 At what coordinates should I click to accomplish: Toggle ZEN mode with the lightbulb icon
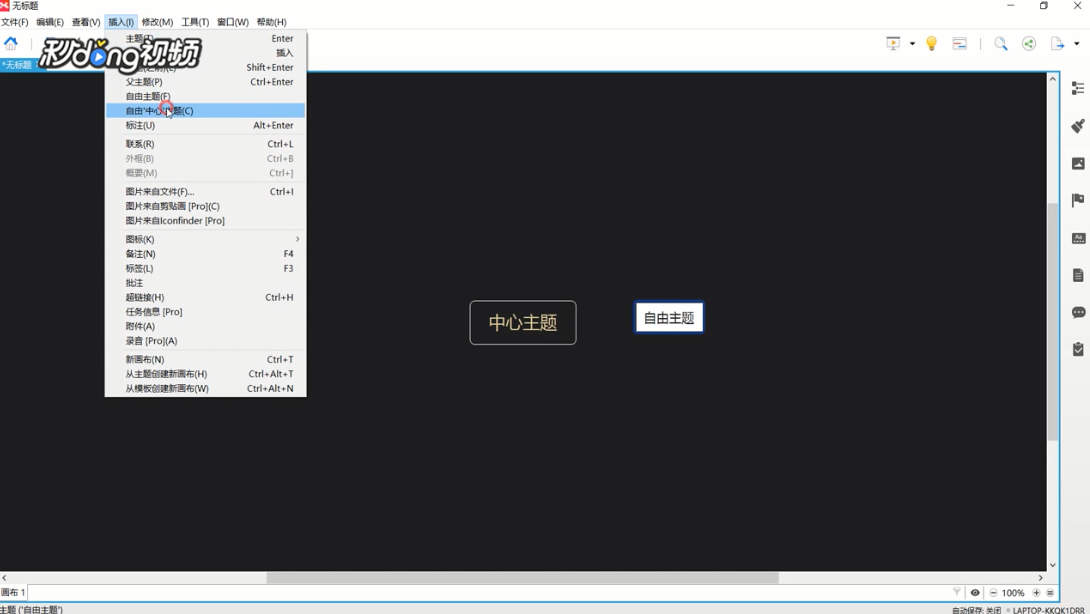(x=931, y=43)
